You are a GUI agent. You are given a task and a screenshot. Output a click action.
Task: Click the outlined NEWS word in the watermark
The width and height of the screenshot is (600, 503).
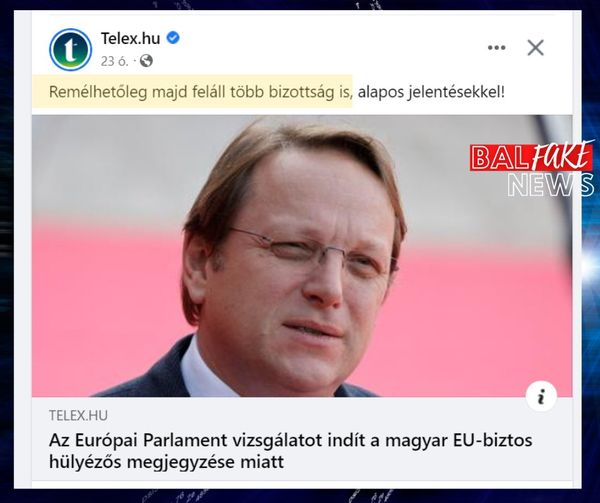(551, 185)
